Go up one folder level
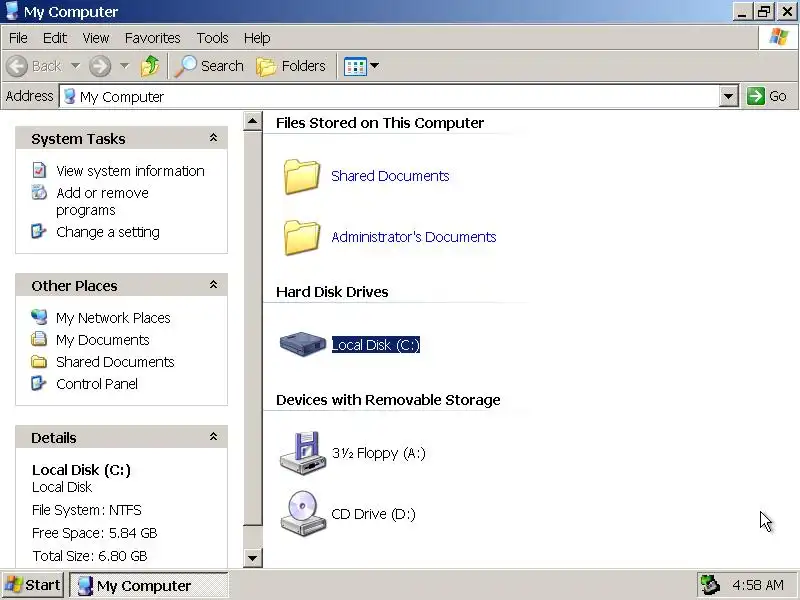 [149, 66]
